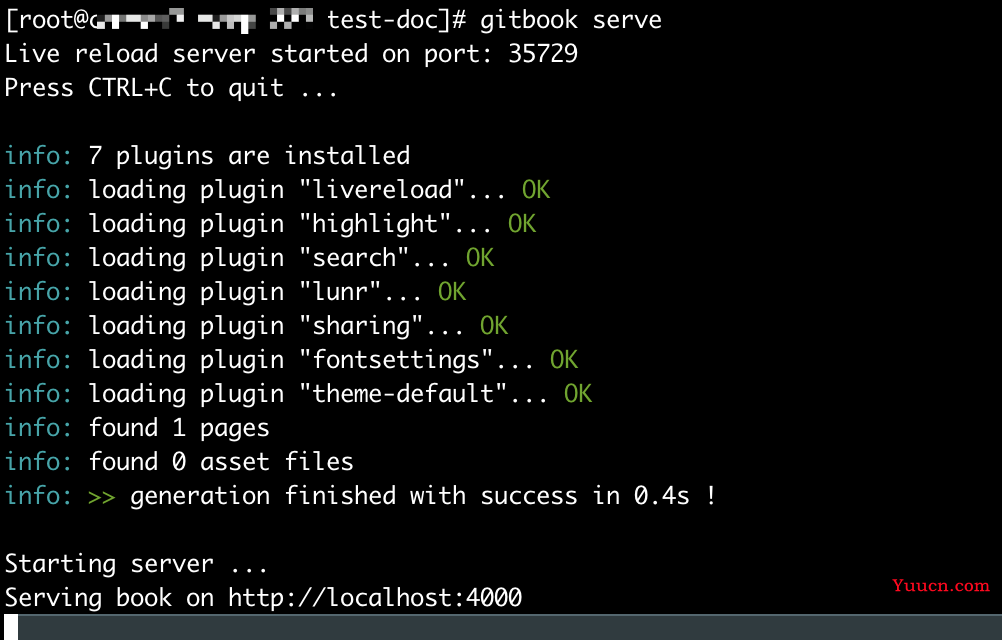
Task: Click the green OK after "theme-default"
Action: click(578, 394)
